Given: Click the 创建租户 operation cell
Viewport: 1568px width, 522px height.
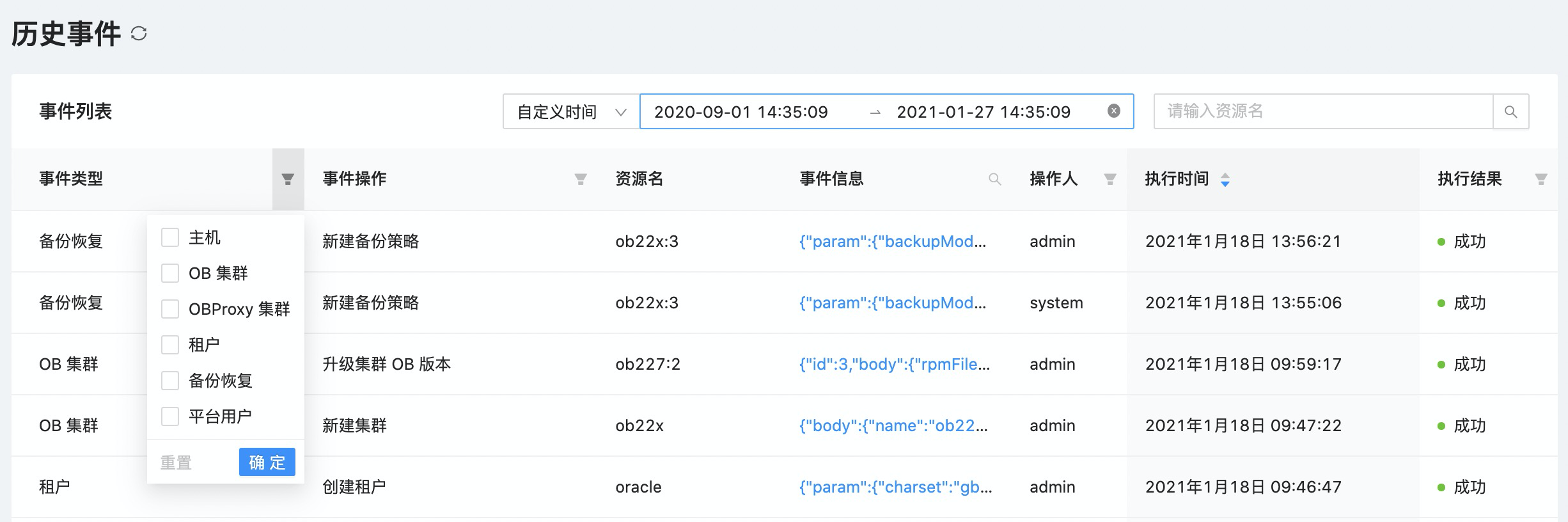Looking at the screenshot, I should [354, 487].
